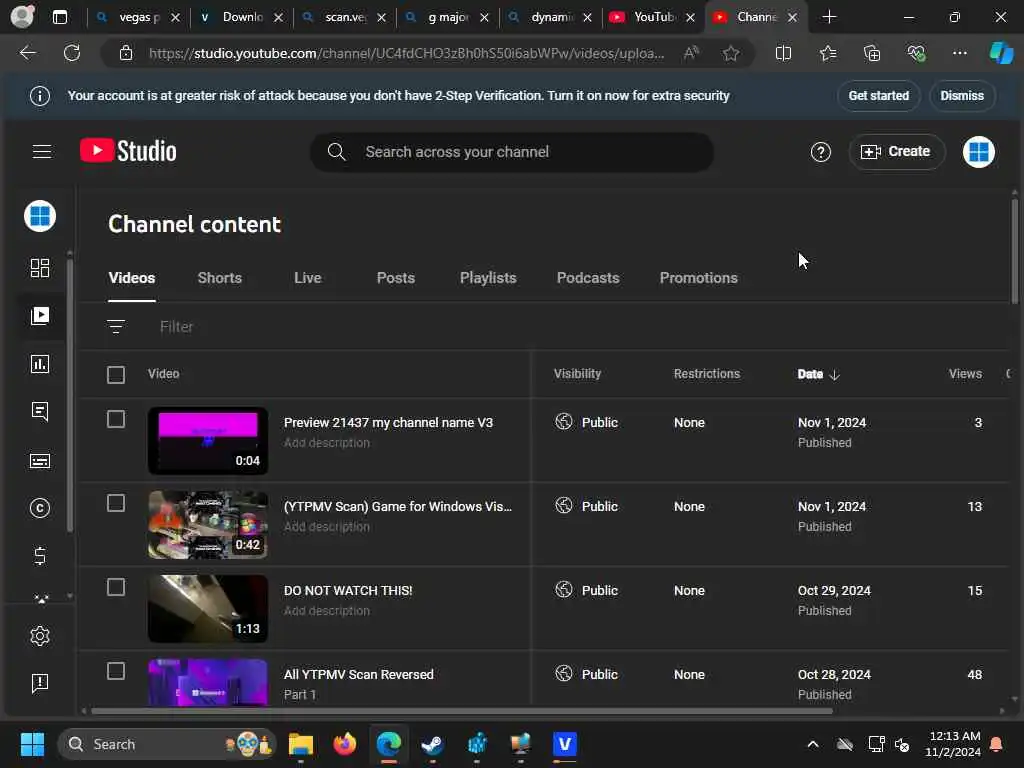Switch to the Posts tab
The height and width of the screenshot is (768, 1024).
pos(396,278)
